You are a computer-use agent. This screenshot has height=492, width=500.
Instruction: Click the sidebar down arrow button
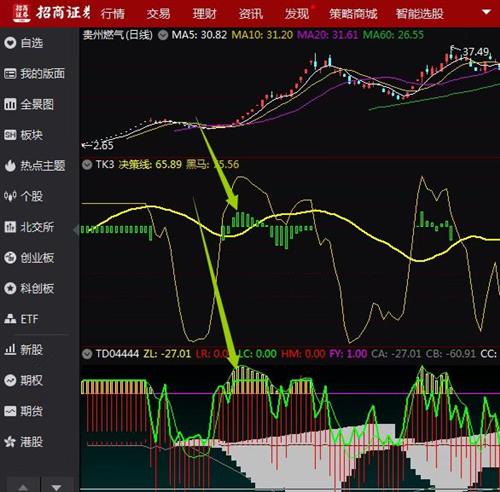point(57,486)
